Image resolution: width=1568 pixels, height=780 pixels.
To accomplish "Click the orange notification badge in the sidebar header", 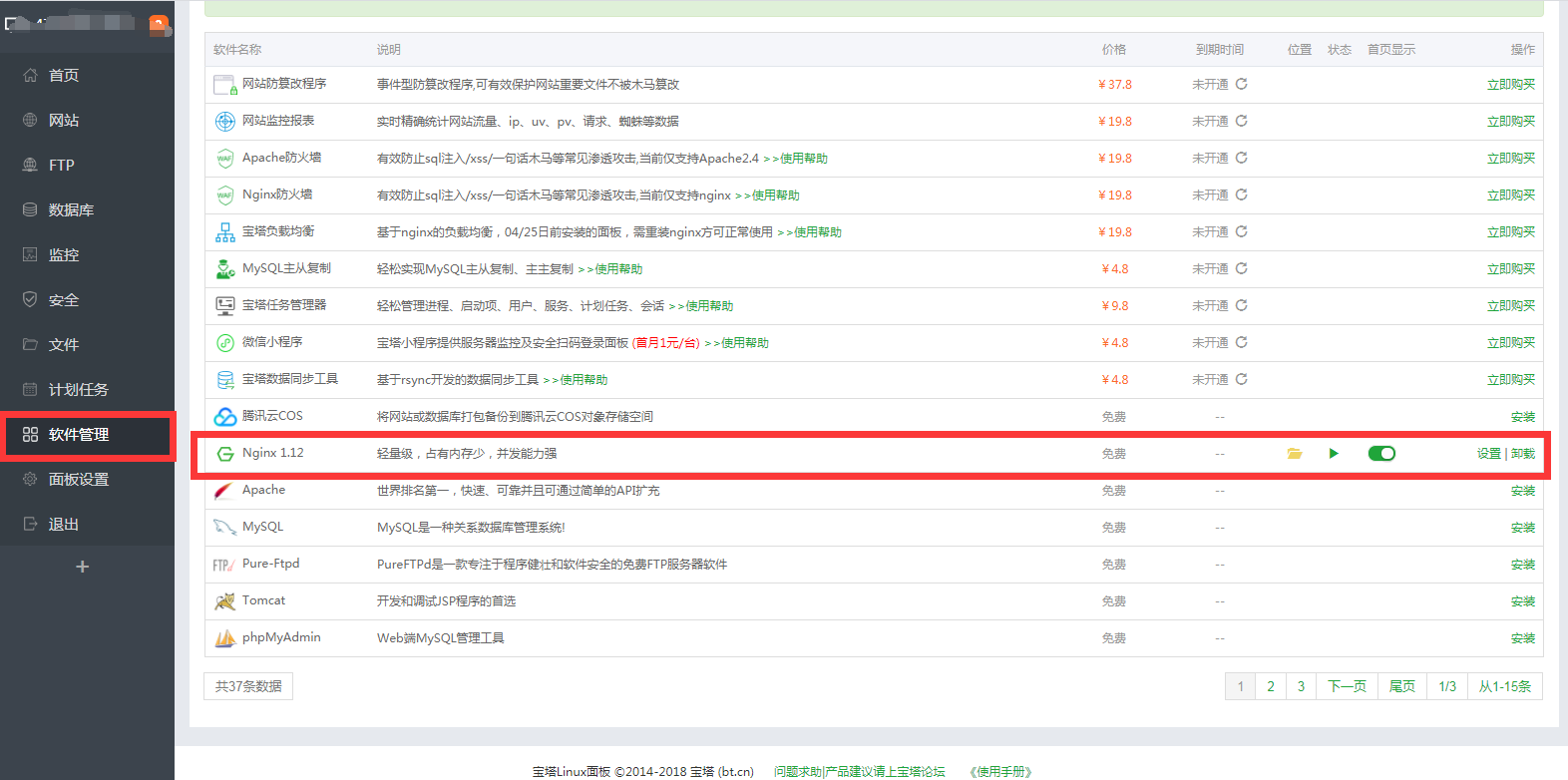I will tap(159, 24).
